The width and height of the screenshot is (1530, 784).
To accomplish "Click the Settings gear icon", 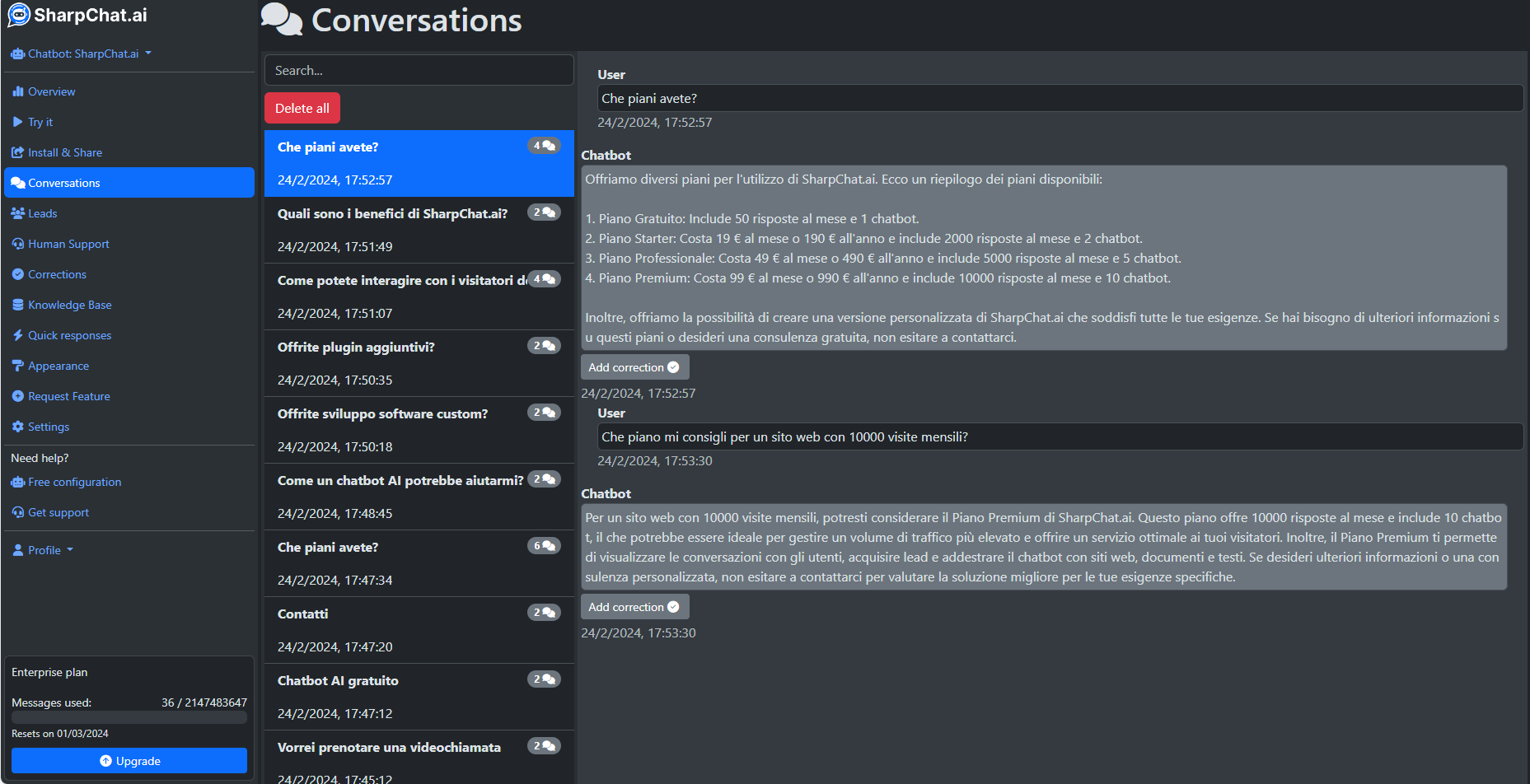I will pyautogui.click(x=18, y=427).
